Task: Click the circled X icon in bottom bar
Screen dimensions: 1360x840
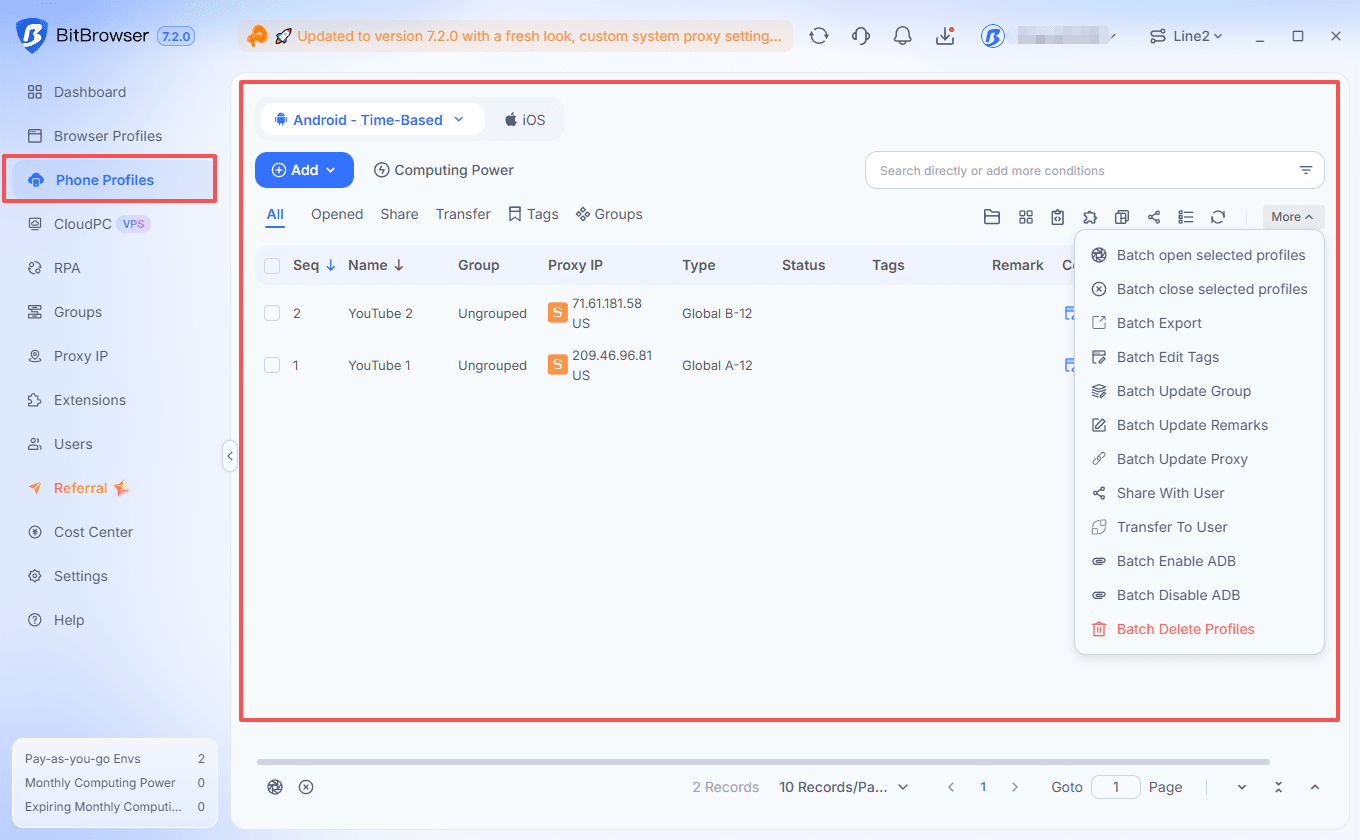Action: 306,787
